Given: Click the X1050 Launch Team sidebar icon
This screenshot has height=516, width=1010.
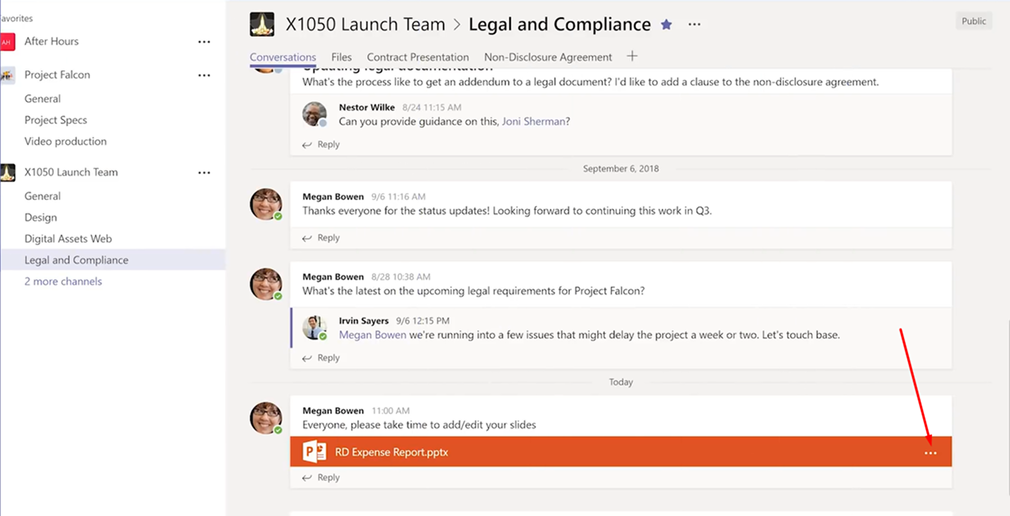Looking at the screenshot, I should (7, 173).
